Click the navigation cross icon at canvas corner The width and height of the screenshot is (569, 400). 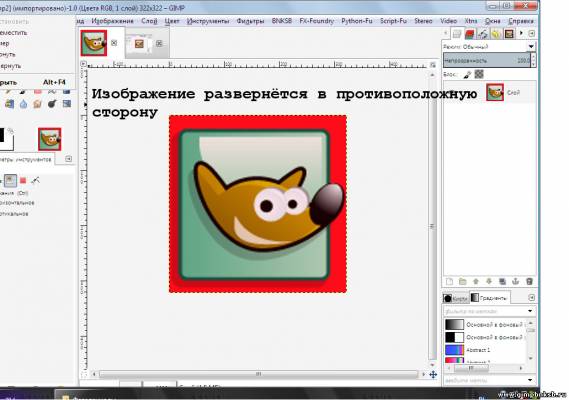pyautogui.click(x=433, y=375)
